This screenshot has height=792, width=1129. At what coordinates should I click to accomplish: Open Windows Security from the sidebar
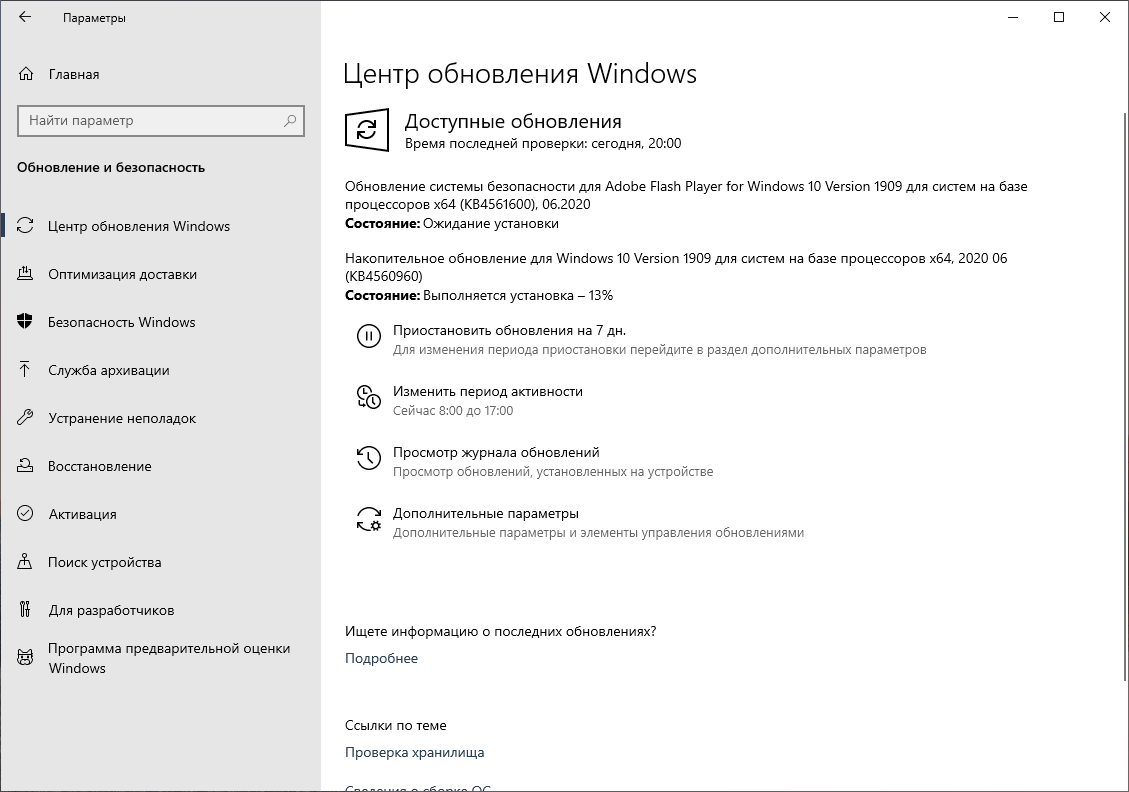(120, 322)
